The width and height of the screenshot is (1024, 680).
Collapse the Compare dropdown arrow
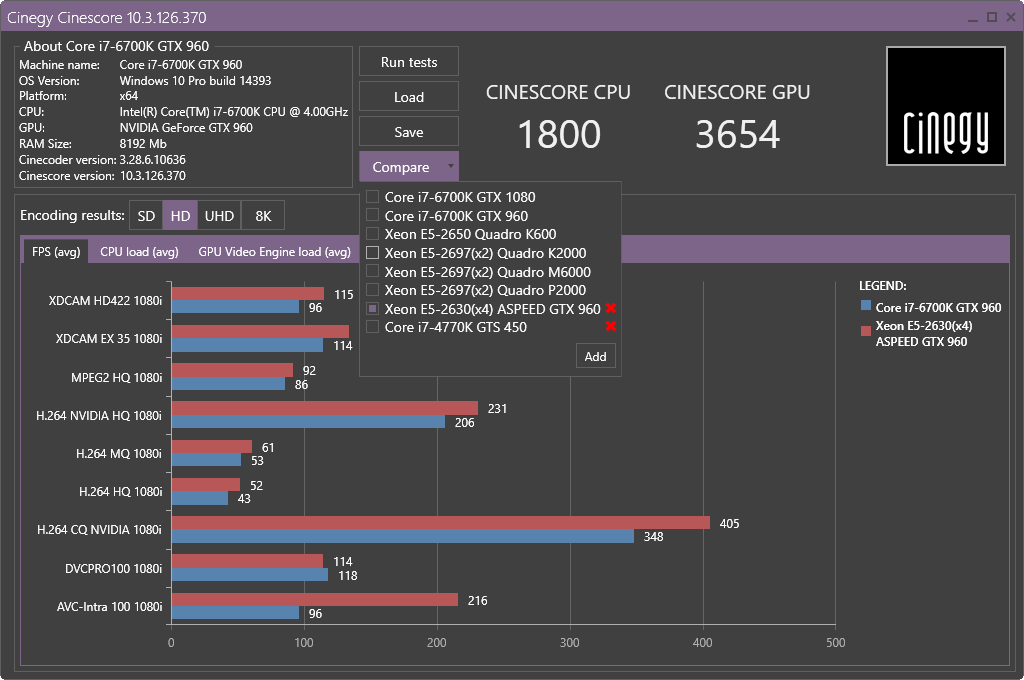[x=451, y=167]
